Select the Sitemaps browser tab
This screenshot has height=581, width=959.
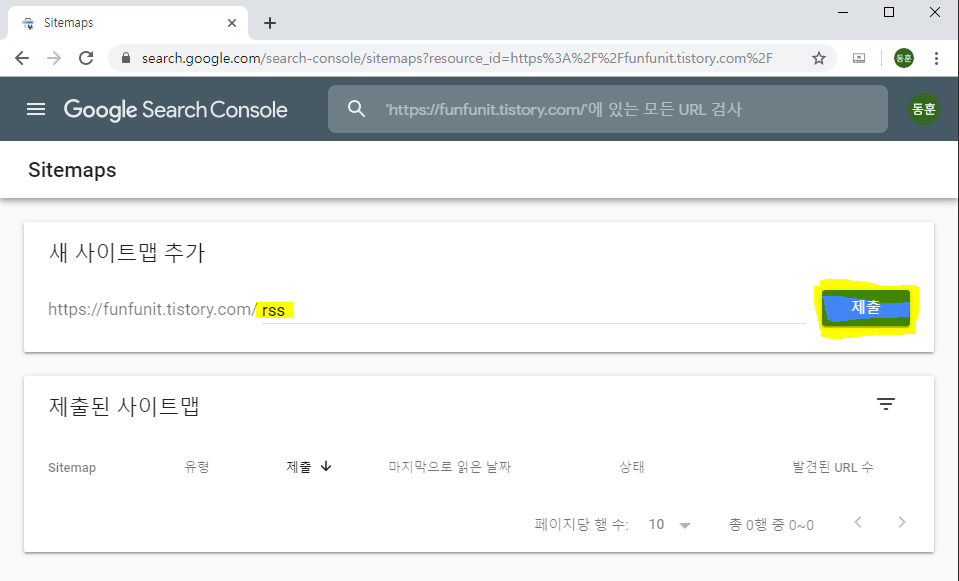coord(128,23)
